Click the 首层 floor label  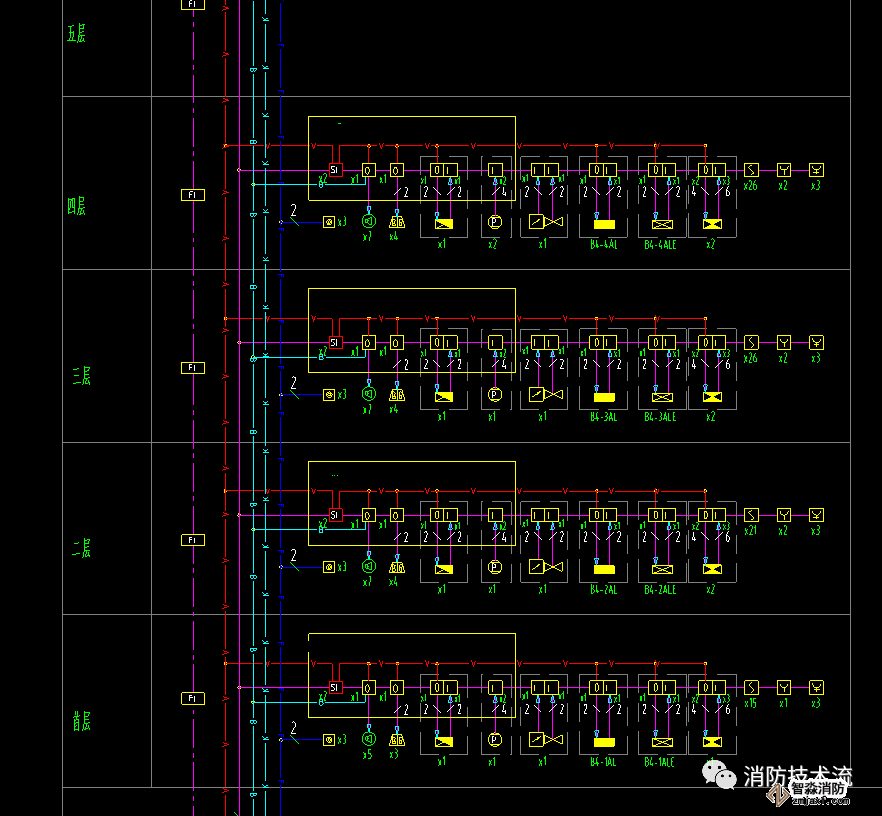pyautogui.click(x=81, y=722)
